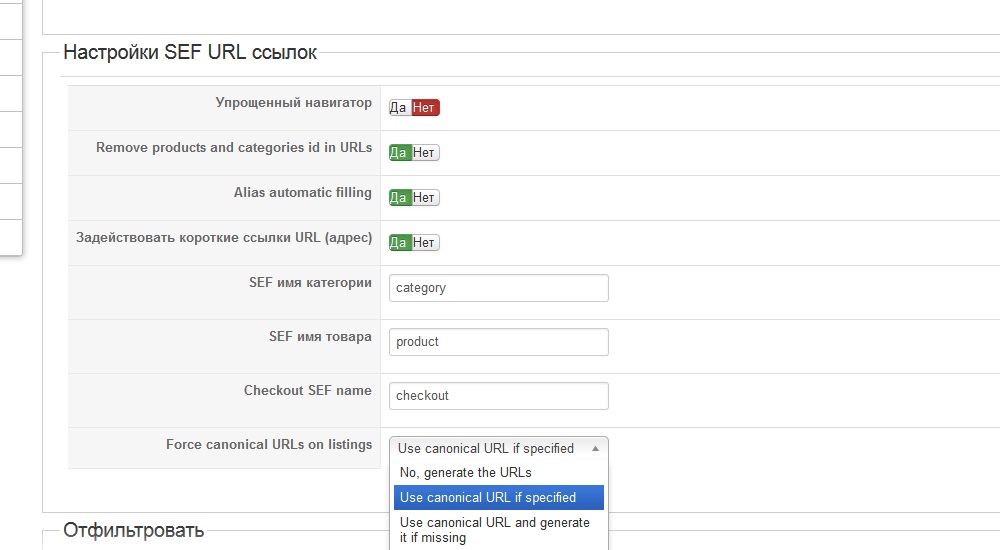Click into the Checkout SEF name field

click(498, 396)
